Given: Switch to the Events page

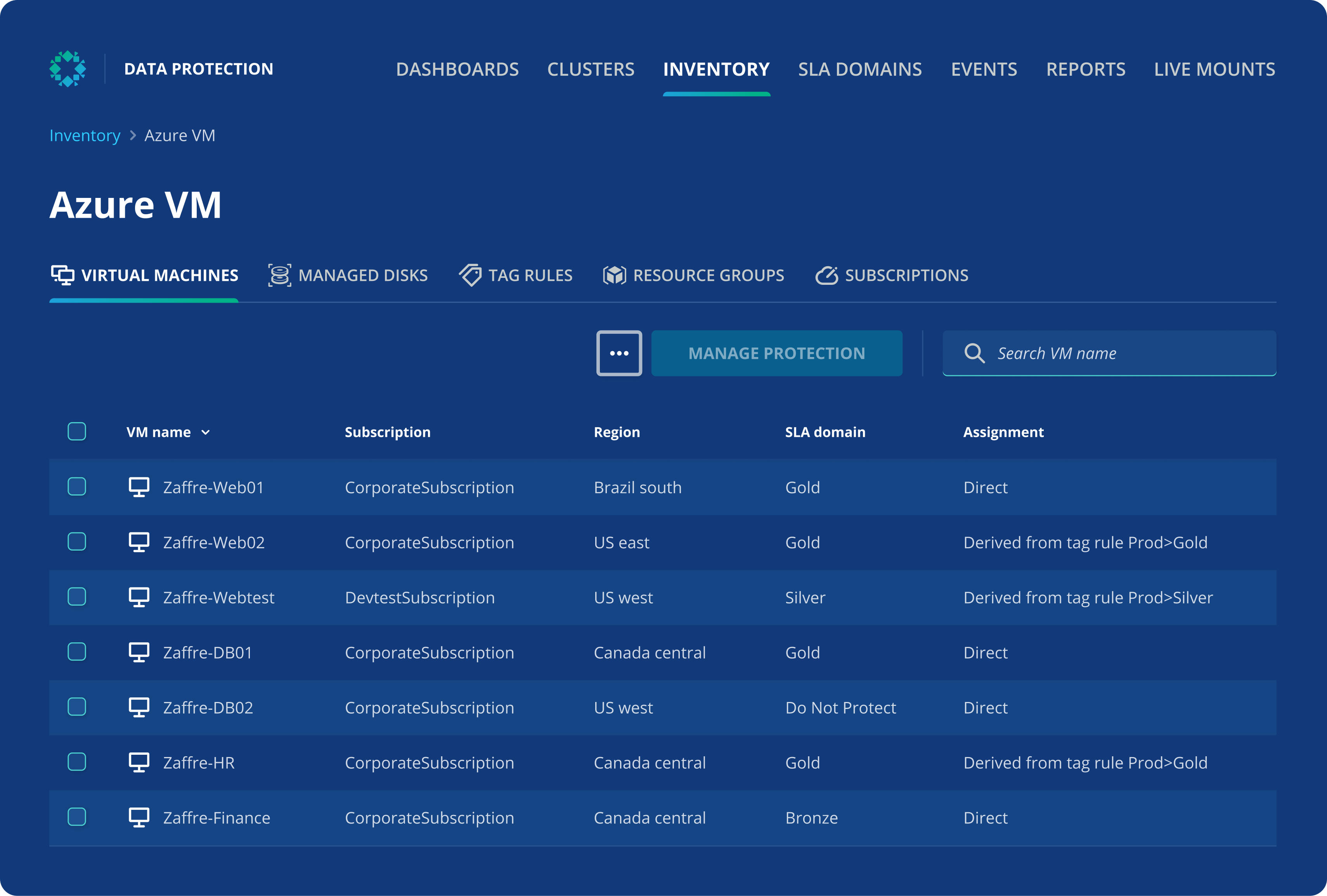Looking at the screenshot, I should (984, 69).
